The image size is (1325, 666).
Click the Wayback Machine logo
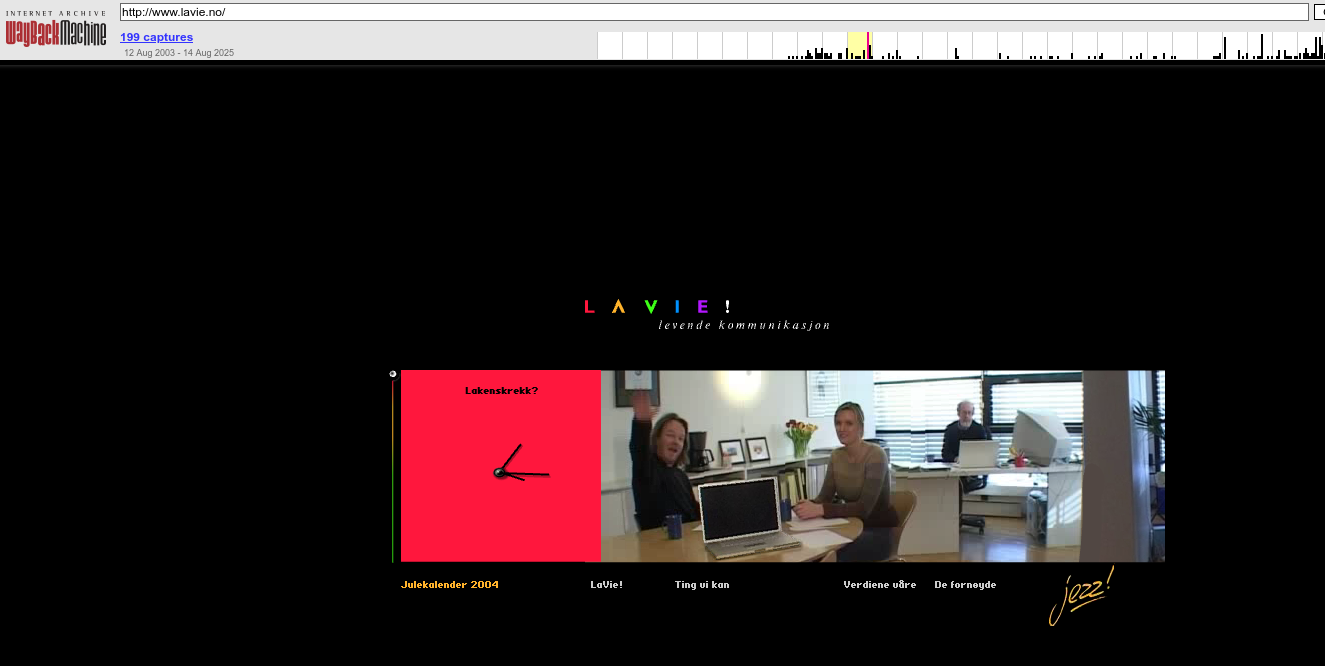[56, 29]
